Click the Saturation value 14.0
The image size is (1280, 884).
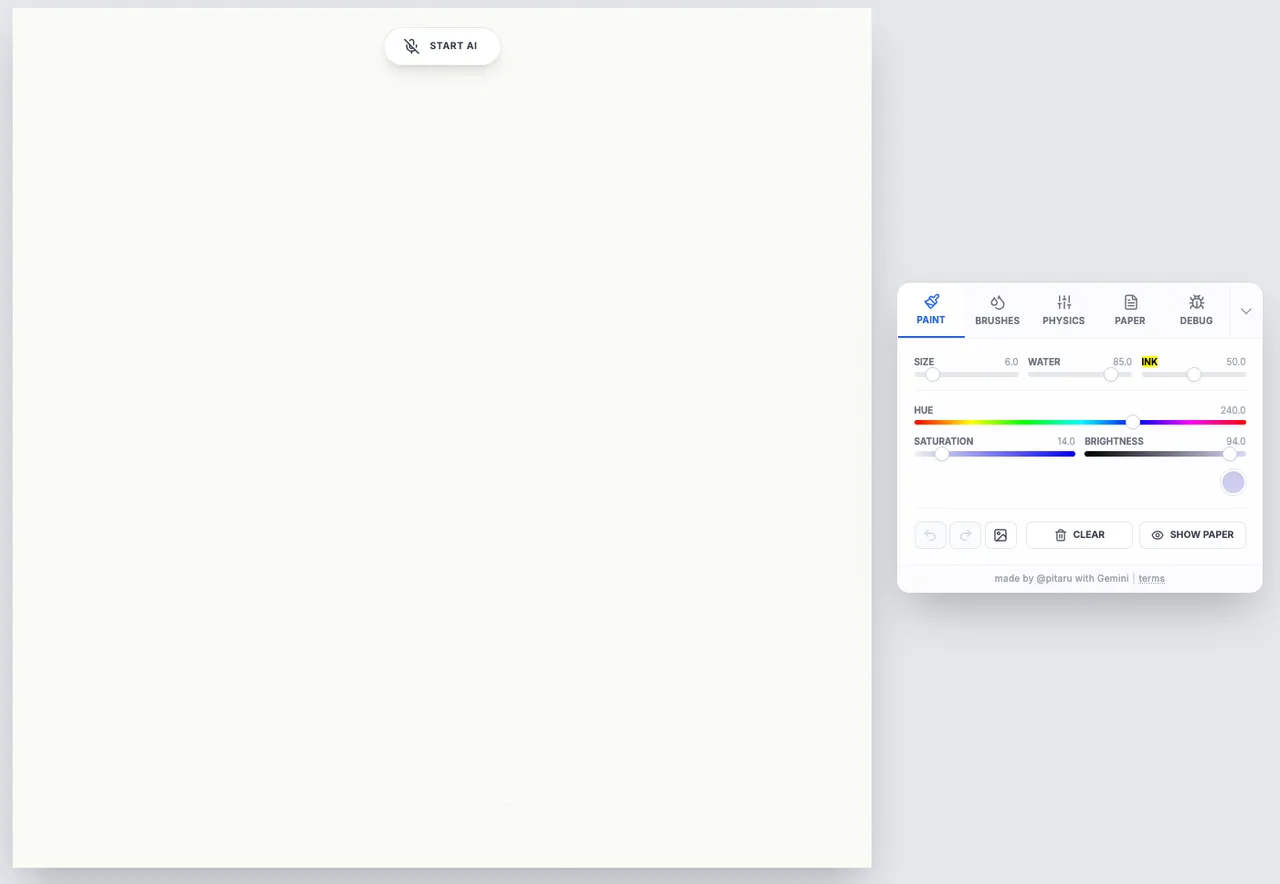tap(1066, 441)
